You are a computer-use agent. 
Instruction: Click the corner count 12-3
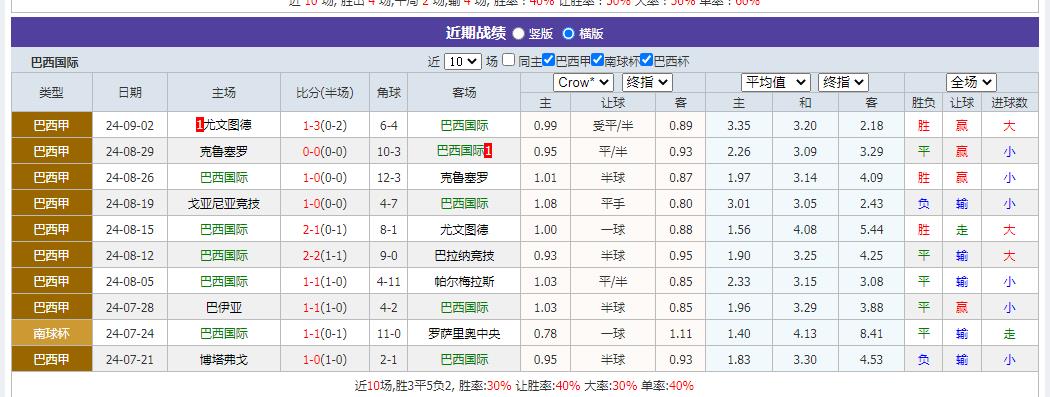point(388,177)
